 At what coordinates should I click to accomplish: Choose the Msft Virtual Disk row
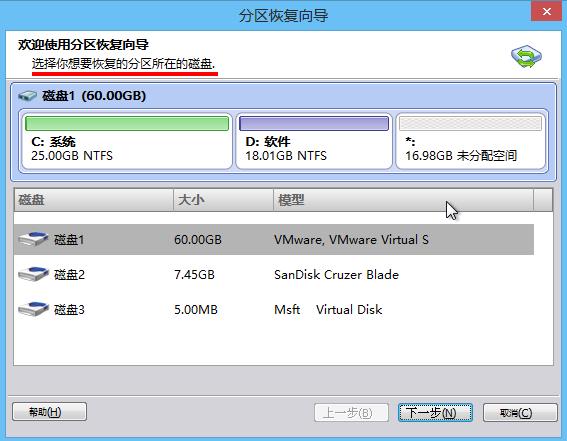pyautogui.click(x=274, y=309)
